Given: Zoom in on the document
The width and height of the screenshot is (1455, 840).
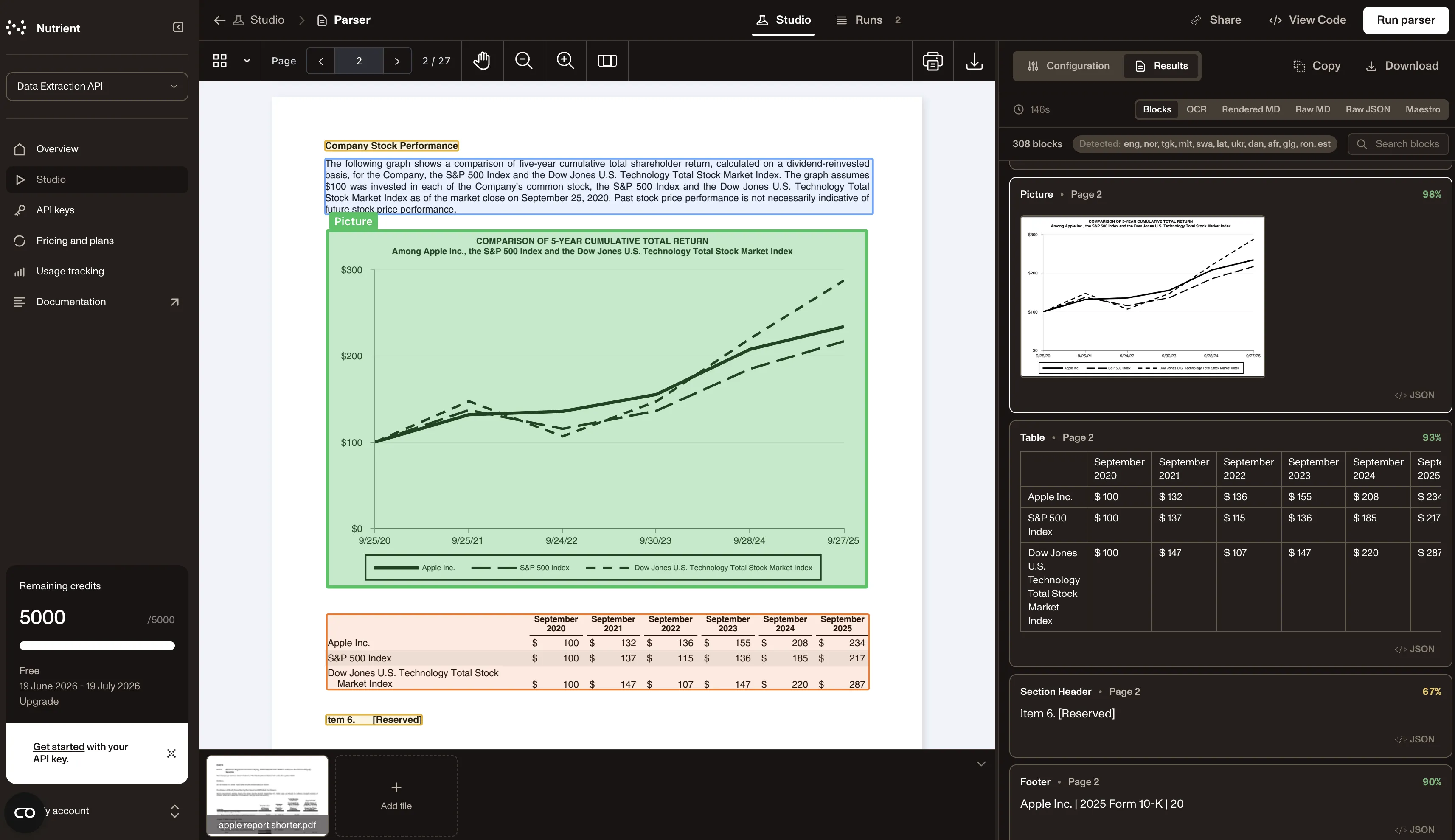Looking at the screenshot, I should (565, 61).
